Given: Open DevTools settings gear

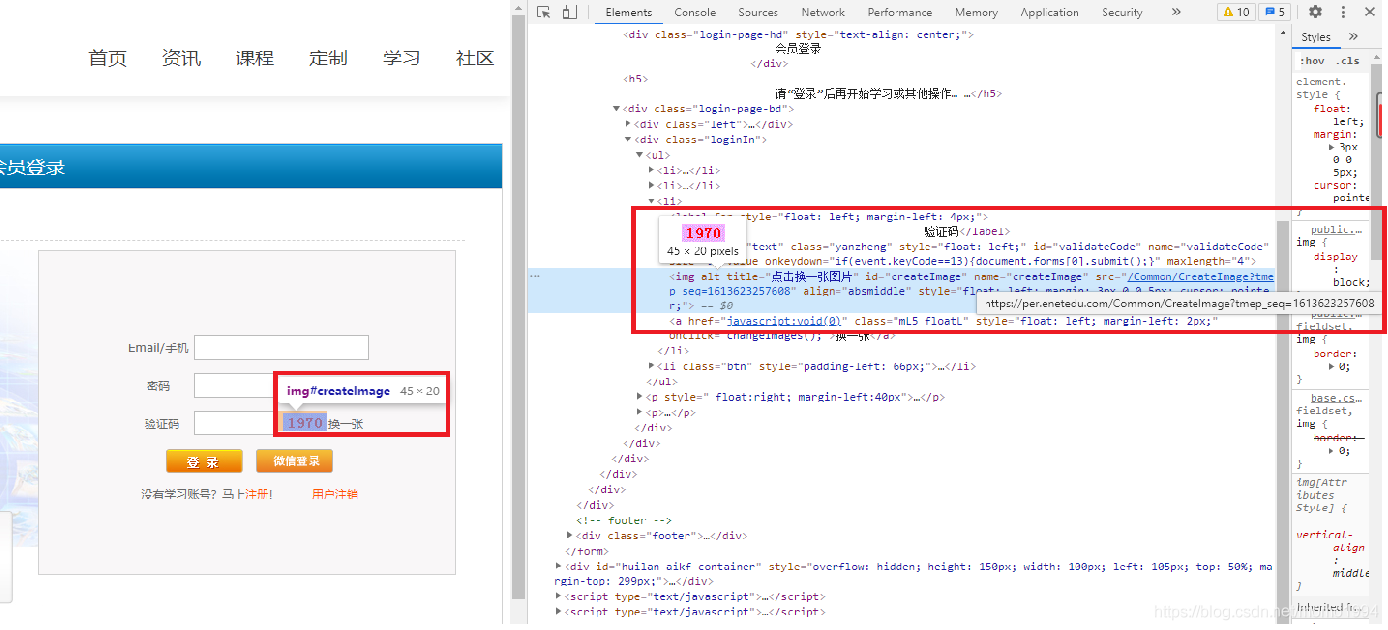Looking at the screenshot, I should click(x=1315, y=12).
